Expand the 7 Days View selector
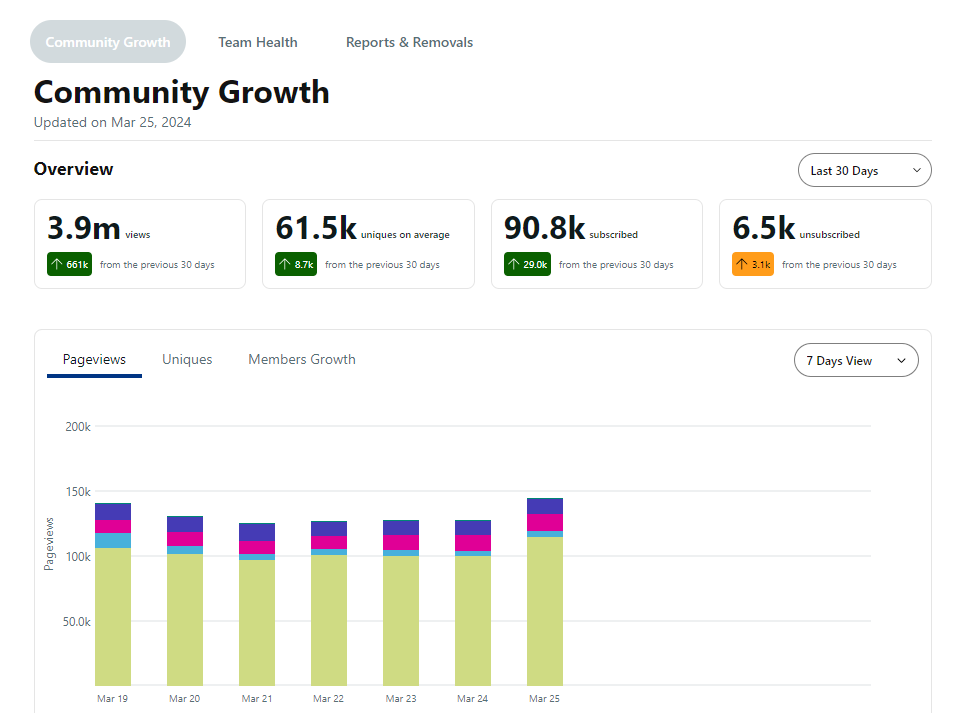This screenshot has width=963, height=713. pos(856,360)
